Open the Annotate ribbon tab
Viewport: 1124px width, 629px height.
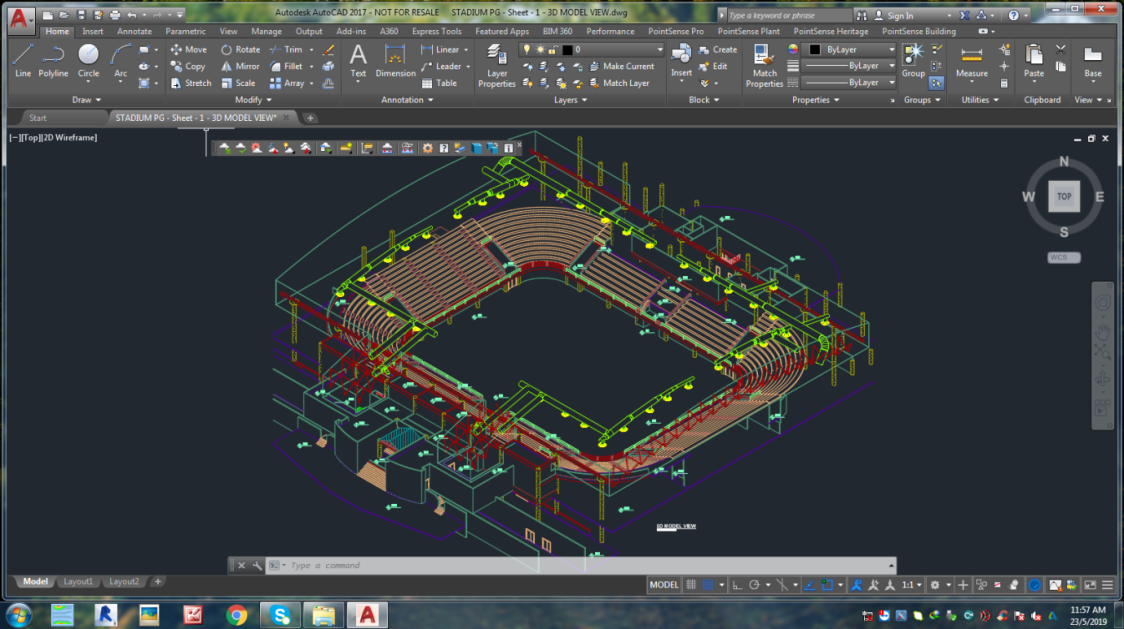[x=134, y=31]
